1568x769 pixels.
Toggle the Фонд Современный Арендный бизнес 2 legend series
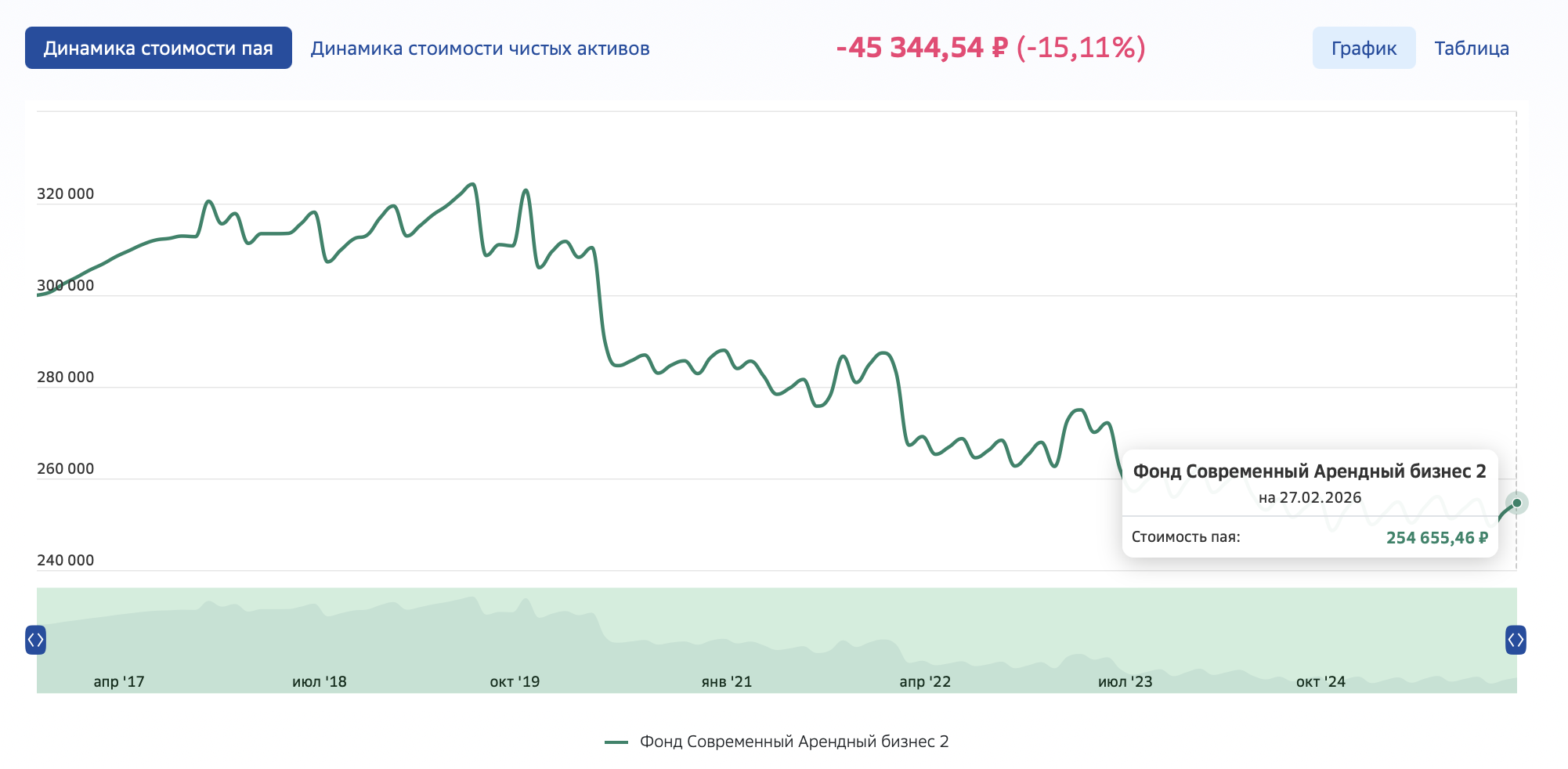[793, 742]
